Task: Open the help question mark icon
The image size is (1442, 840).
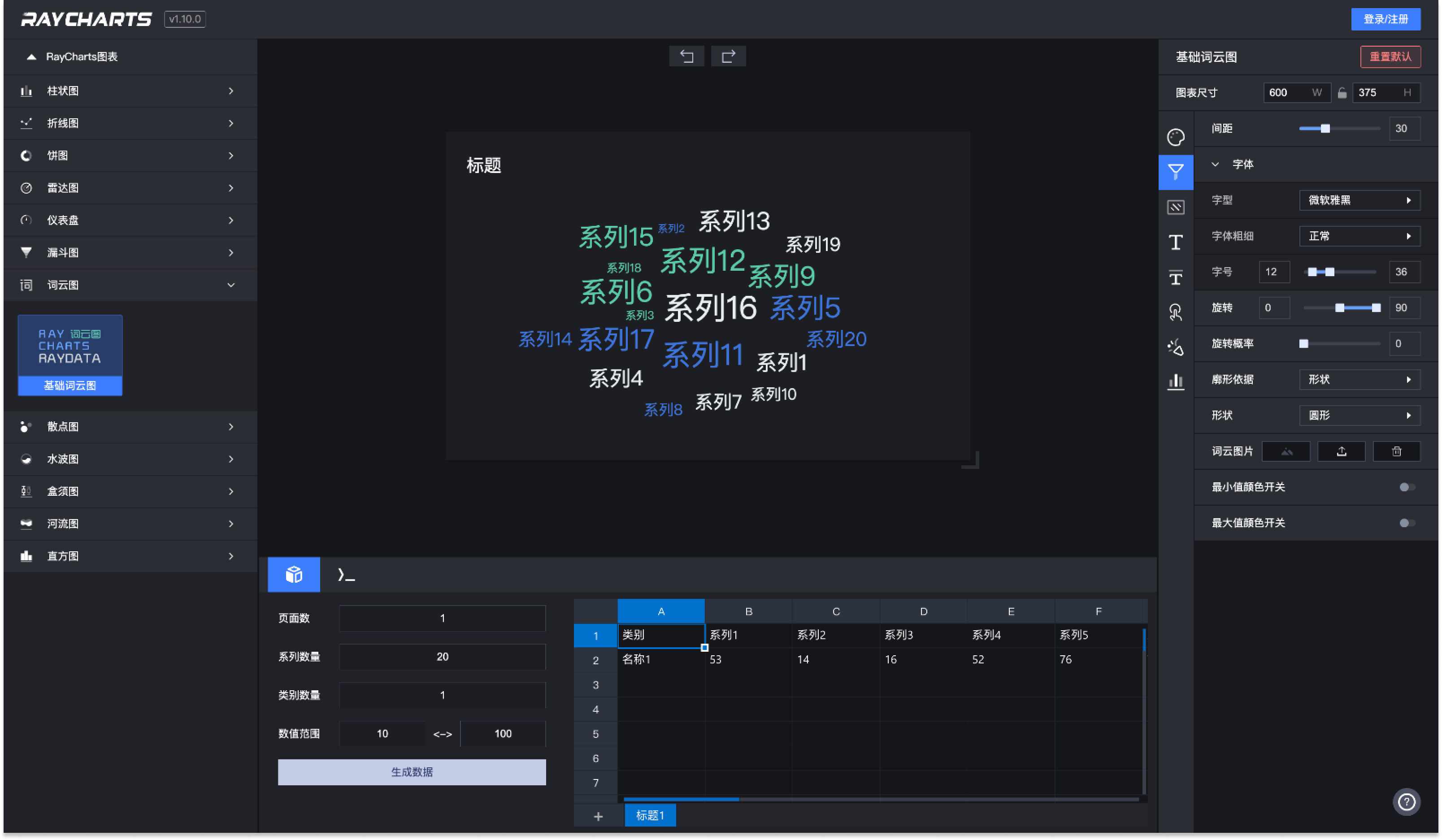Action: (1406, 801)
